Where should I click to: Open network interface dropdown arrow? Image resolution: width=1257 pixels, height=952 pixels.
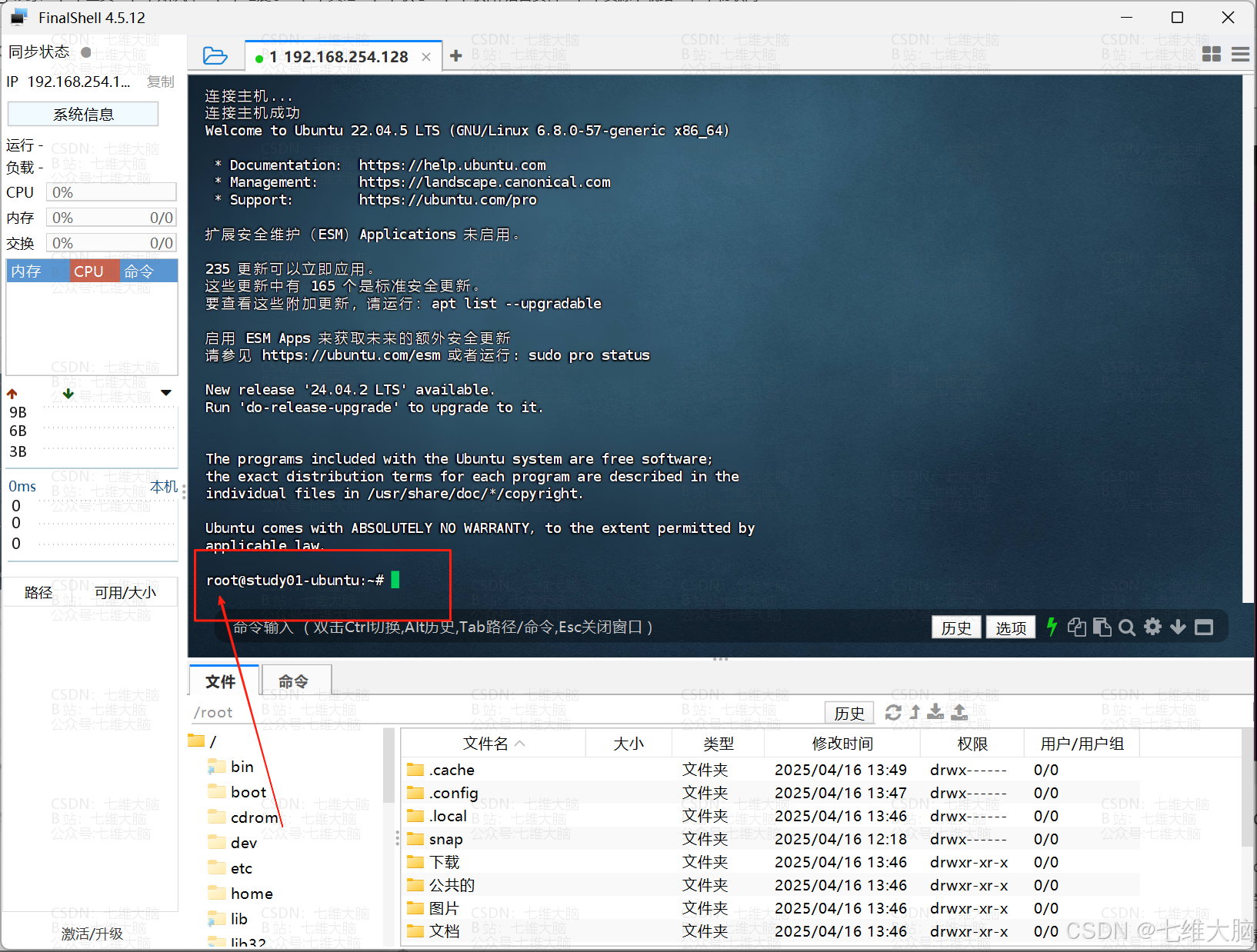[166, 393]
